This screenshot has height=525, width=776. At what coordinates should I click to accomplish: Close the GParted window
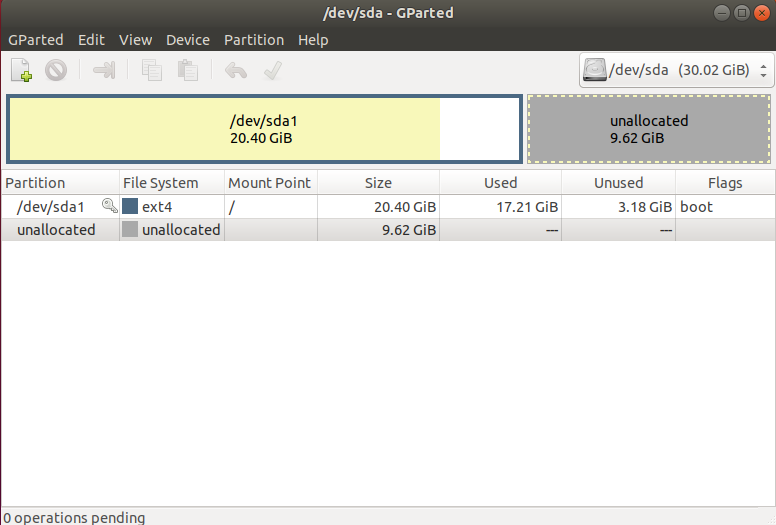tap(762, 13)
